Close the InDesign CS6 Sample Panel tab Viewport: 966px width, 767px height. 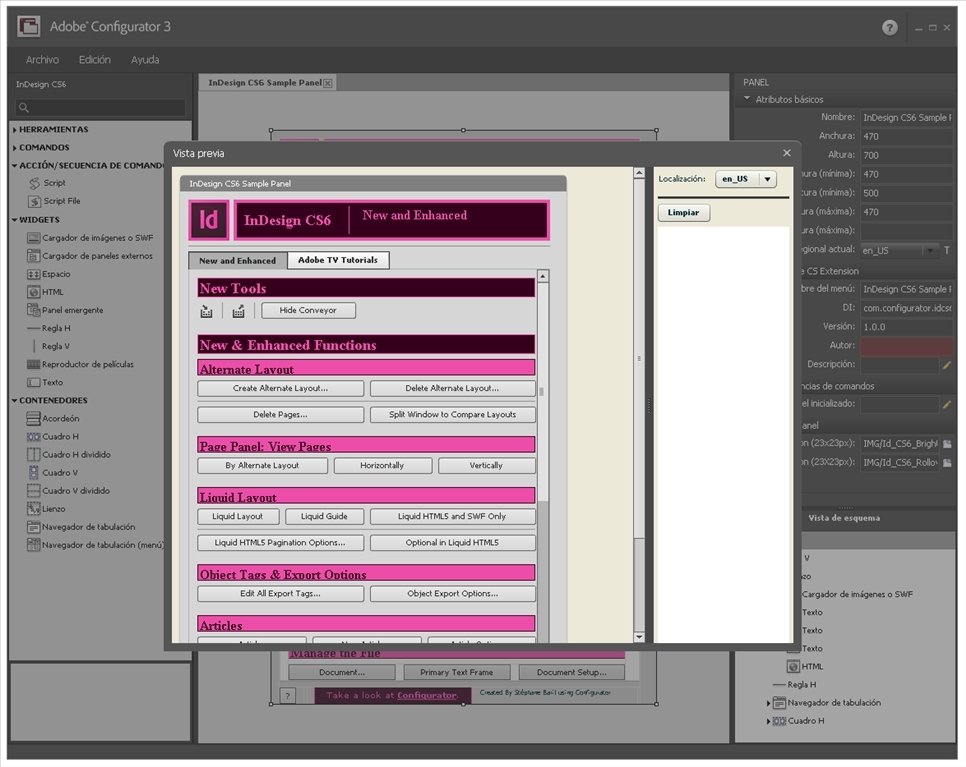click(328, 83)
